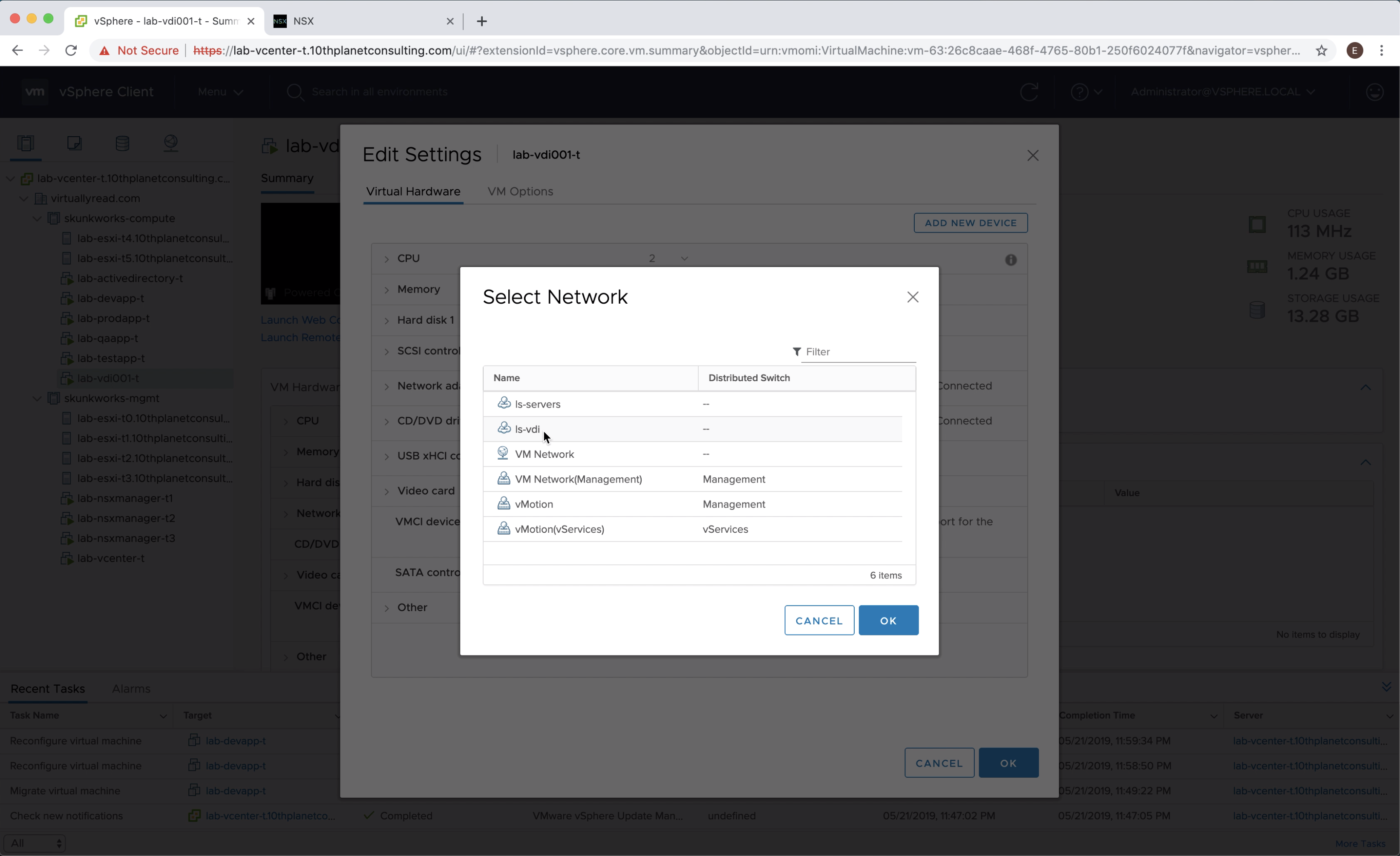Open the Storage inventory view icon
Image resolution: width=1400 pixels, height=856 pixels.
tap(122, 143)
